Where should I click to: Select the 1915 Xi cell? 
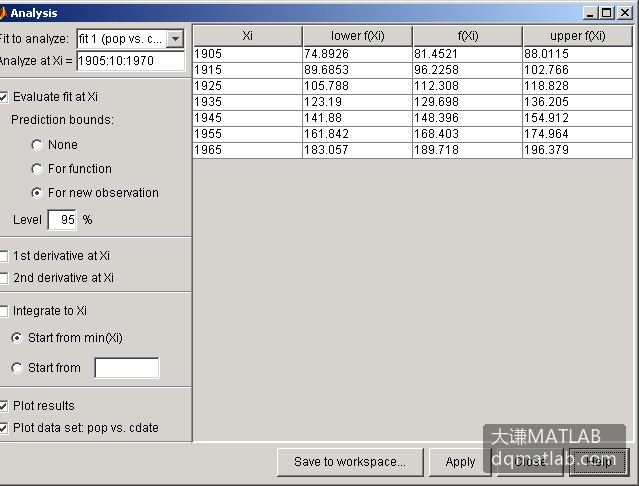pos(247,70)
